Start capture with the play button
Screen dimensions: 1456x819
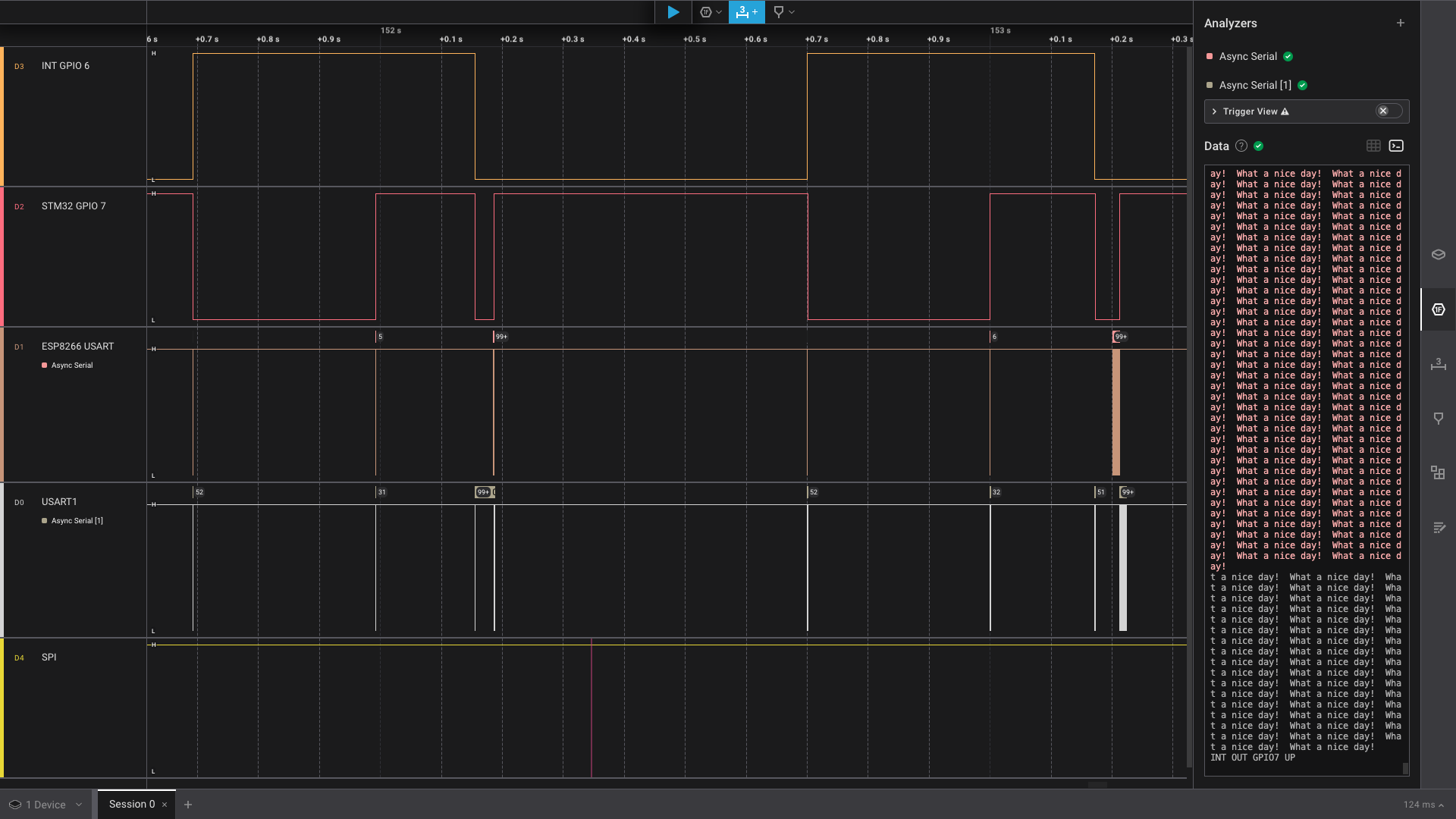pos(673,12)
